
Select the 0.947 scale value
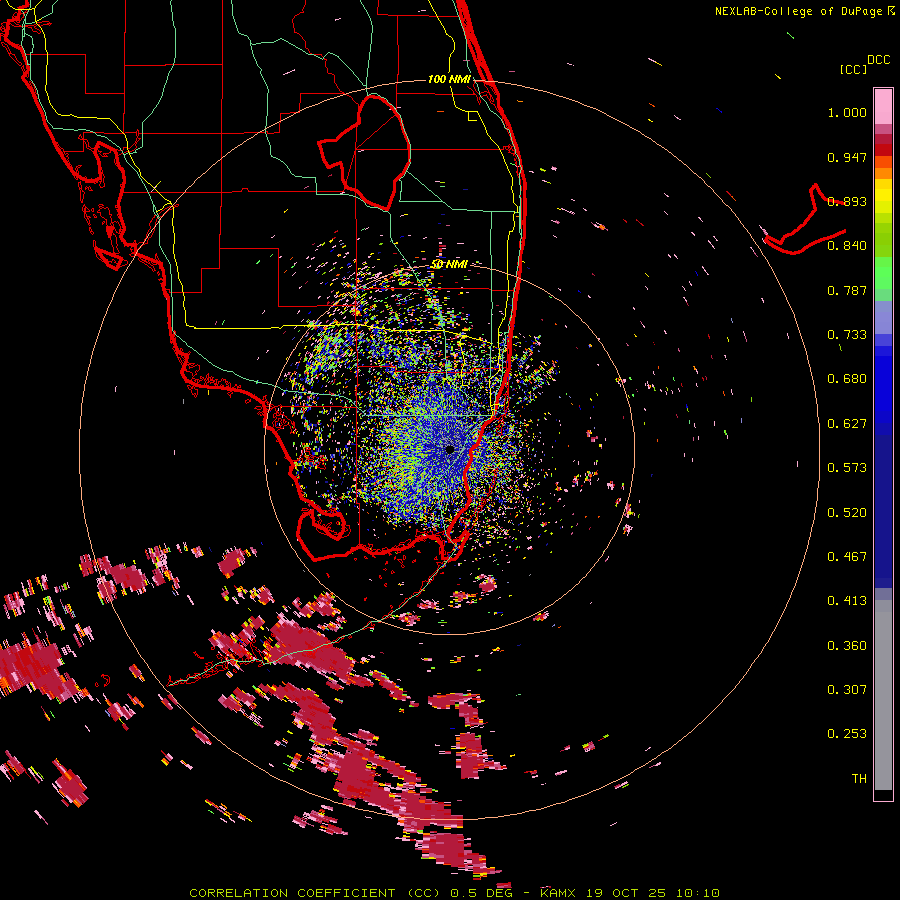847,157
